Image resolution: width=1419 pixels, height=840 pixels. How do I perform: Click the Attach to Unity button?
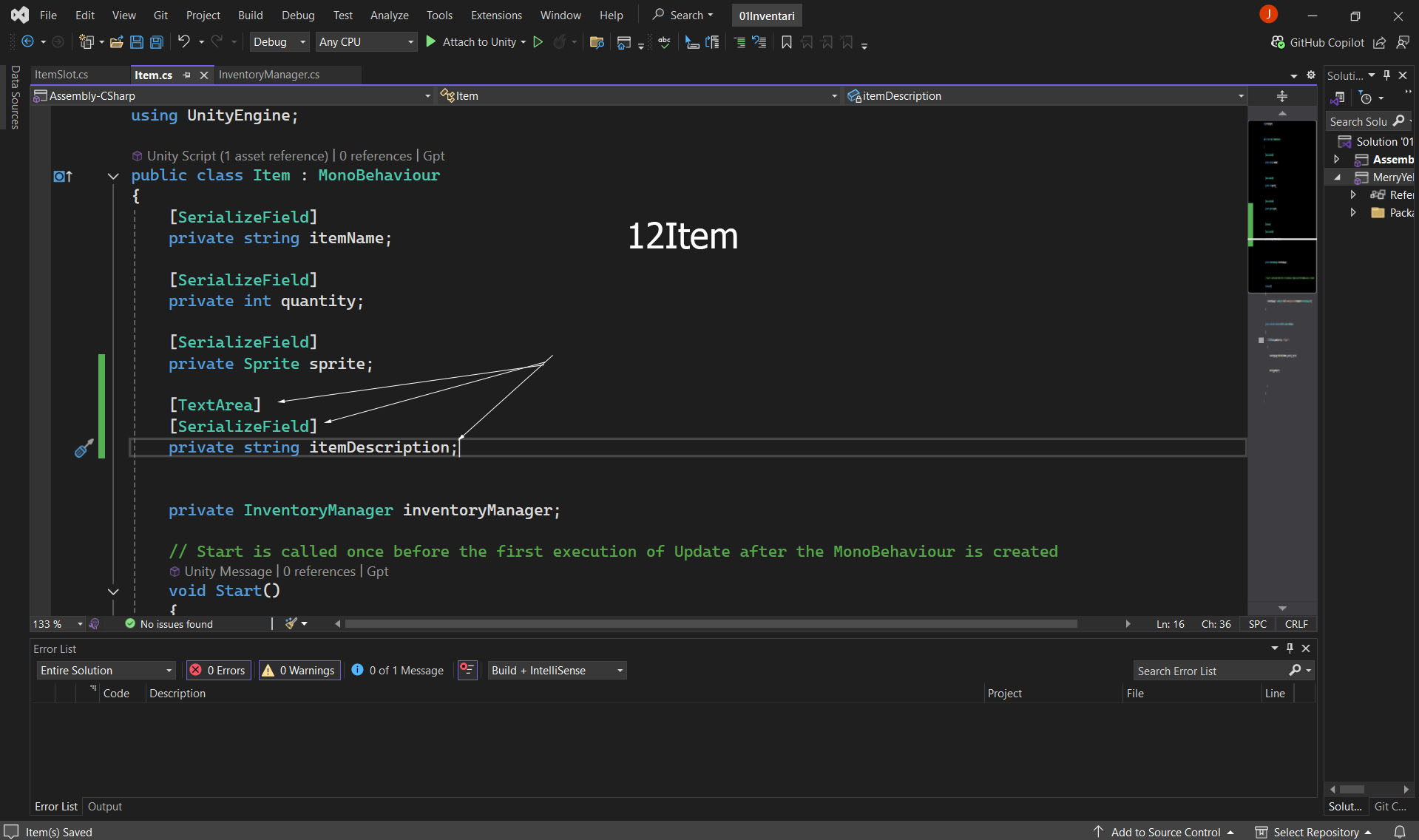[x=476, y=42]
